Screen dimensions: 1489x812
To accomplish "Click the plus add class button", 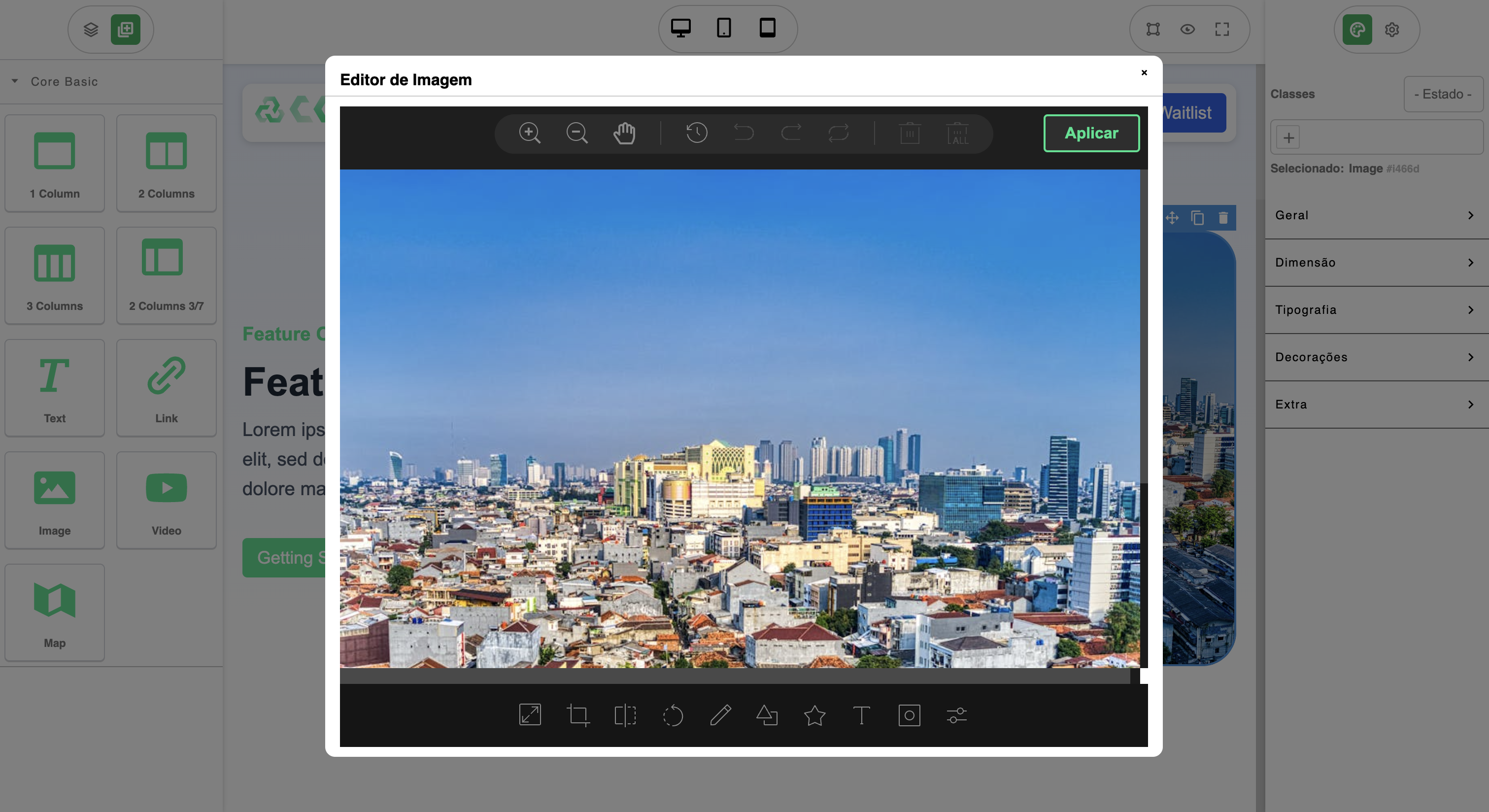I will [x=1288, y=137].
